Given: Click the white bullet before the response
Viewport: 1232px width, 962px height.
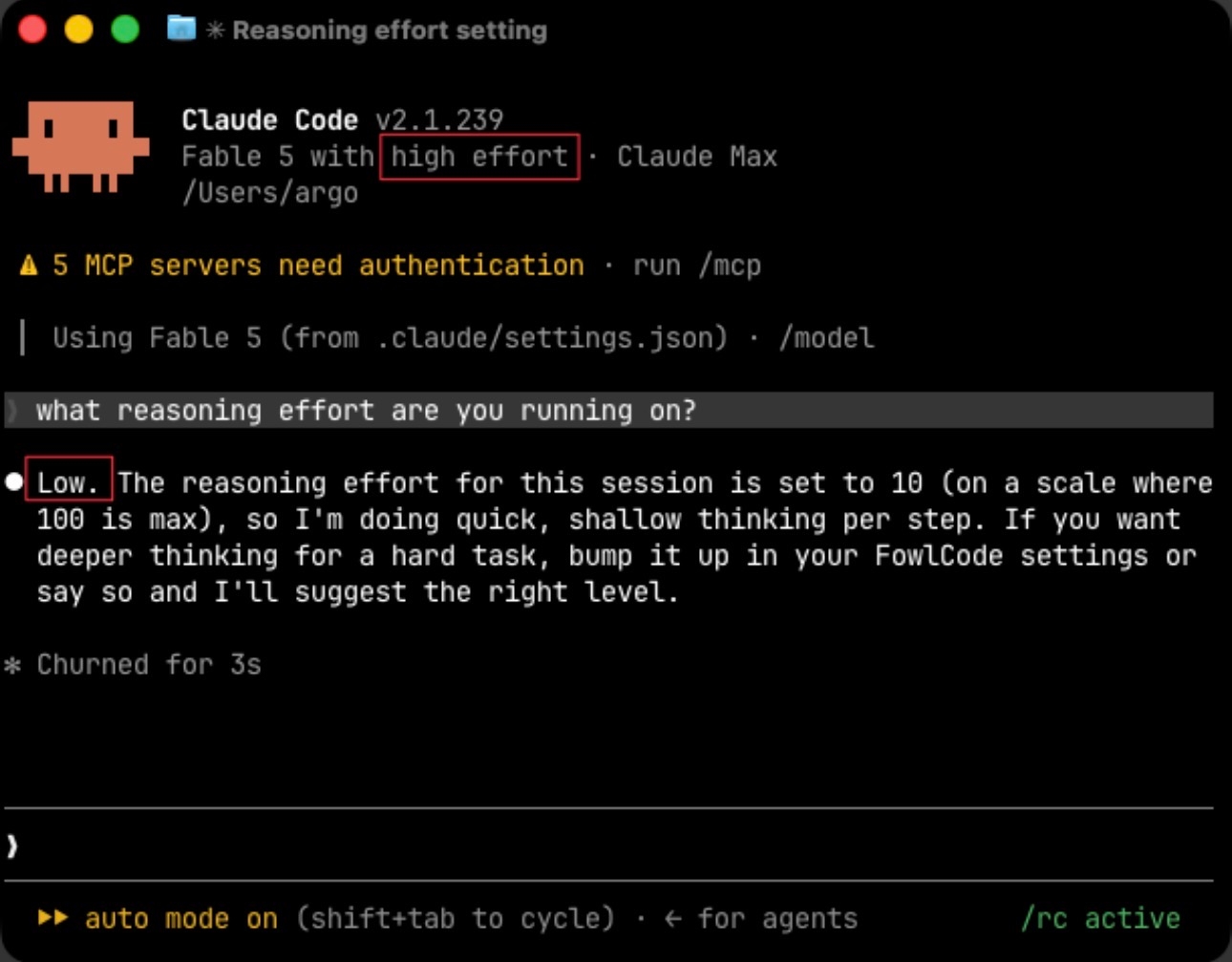Looking at the screenshot, I should coord(14,481).
